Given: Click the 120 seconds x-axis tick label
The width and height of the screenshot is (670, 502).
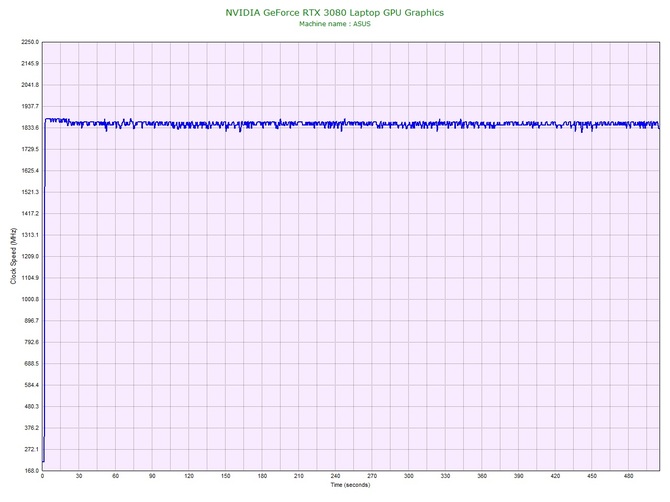Looking at the screenshot, I should (189, 476).
